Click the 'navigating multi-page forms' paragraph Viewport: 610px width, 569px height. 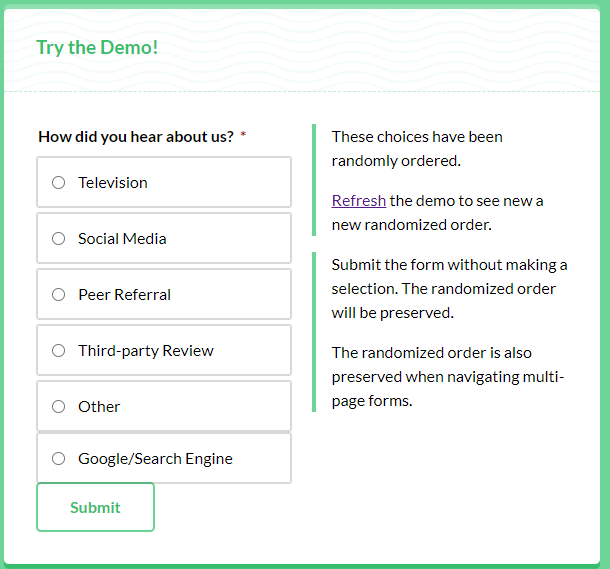click(x=448, y=377)
